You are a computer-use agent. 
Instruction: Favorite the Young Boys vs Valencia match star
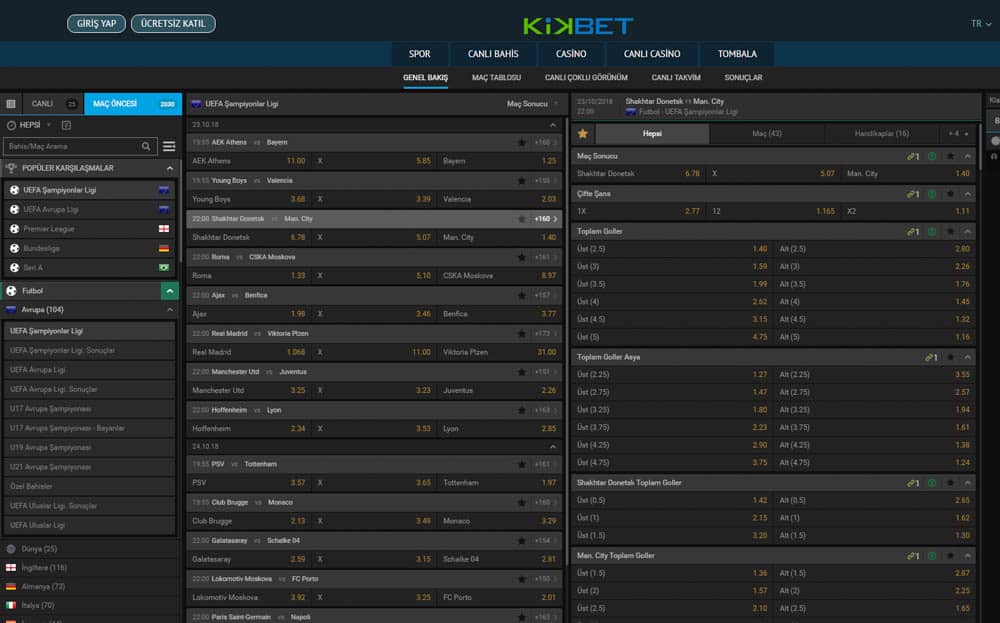click(522, 181)
